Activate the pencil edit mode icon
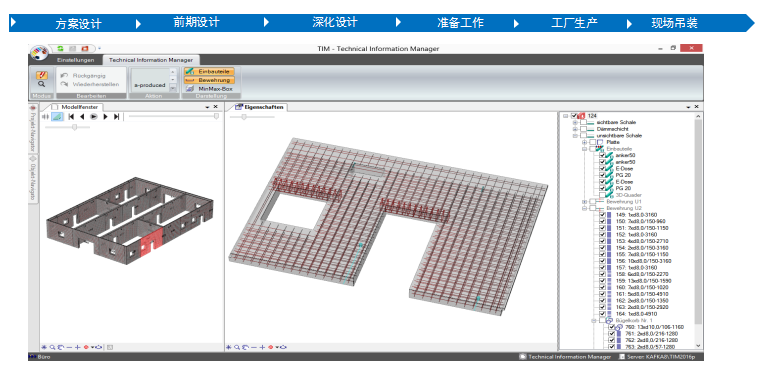This screenshot has height=377, width=769. [x=42, y=75]
